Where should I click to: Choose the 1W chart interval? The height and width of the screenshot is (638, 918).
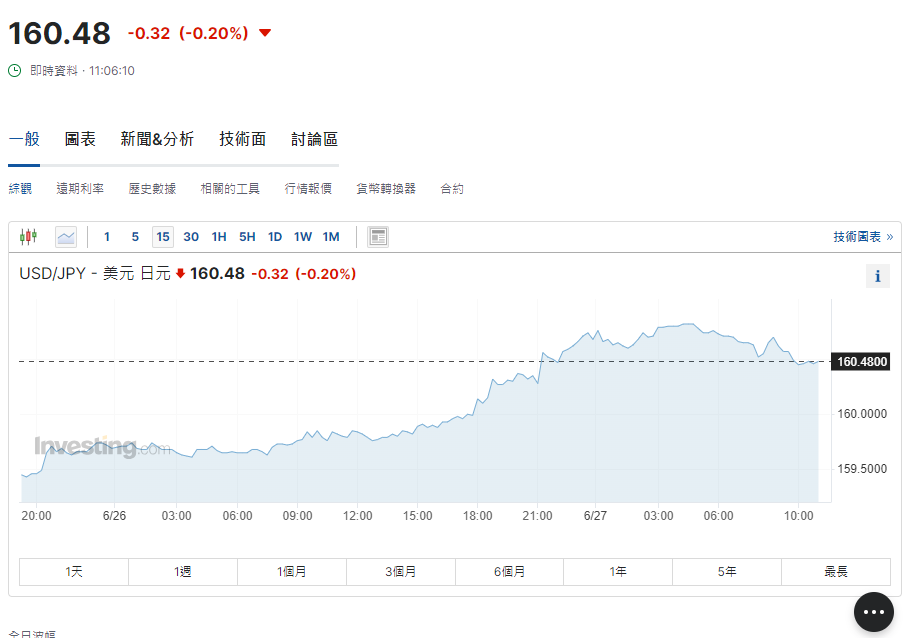coord(303,237)
